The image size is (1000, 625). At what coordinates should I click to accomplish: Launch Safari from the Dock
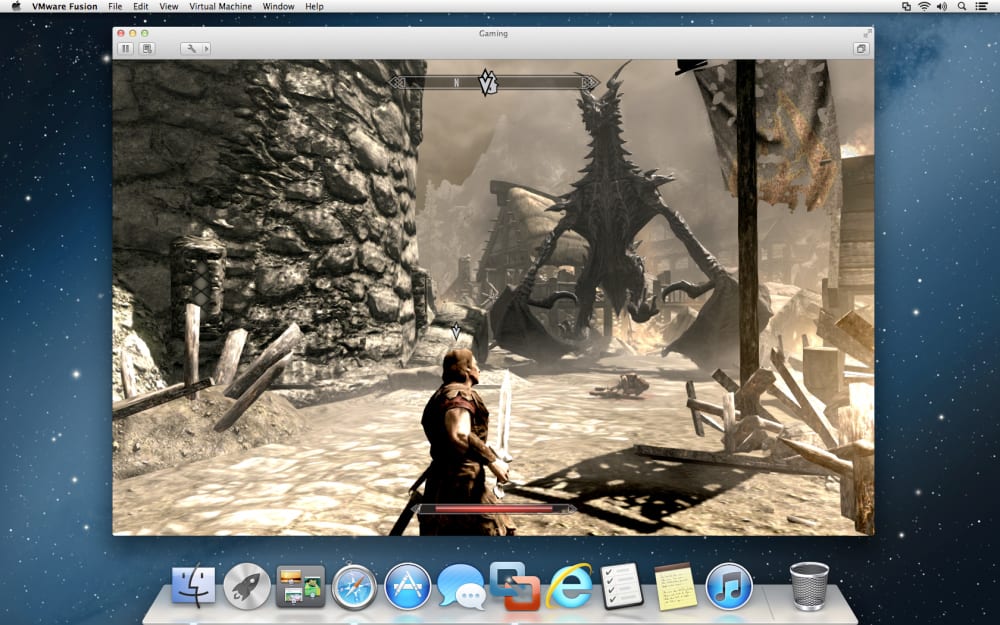click(x=354, y=585)
